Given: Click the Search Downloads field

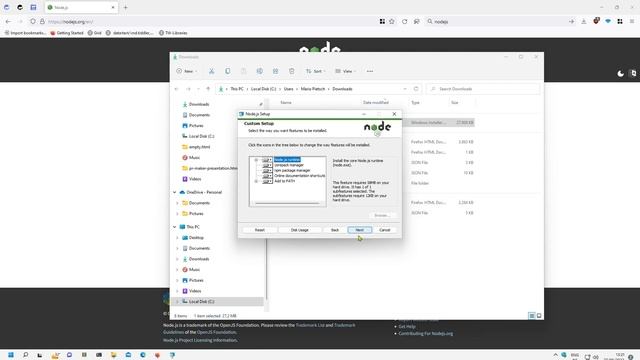Looking at the screenshot, I should coord(483,89).
